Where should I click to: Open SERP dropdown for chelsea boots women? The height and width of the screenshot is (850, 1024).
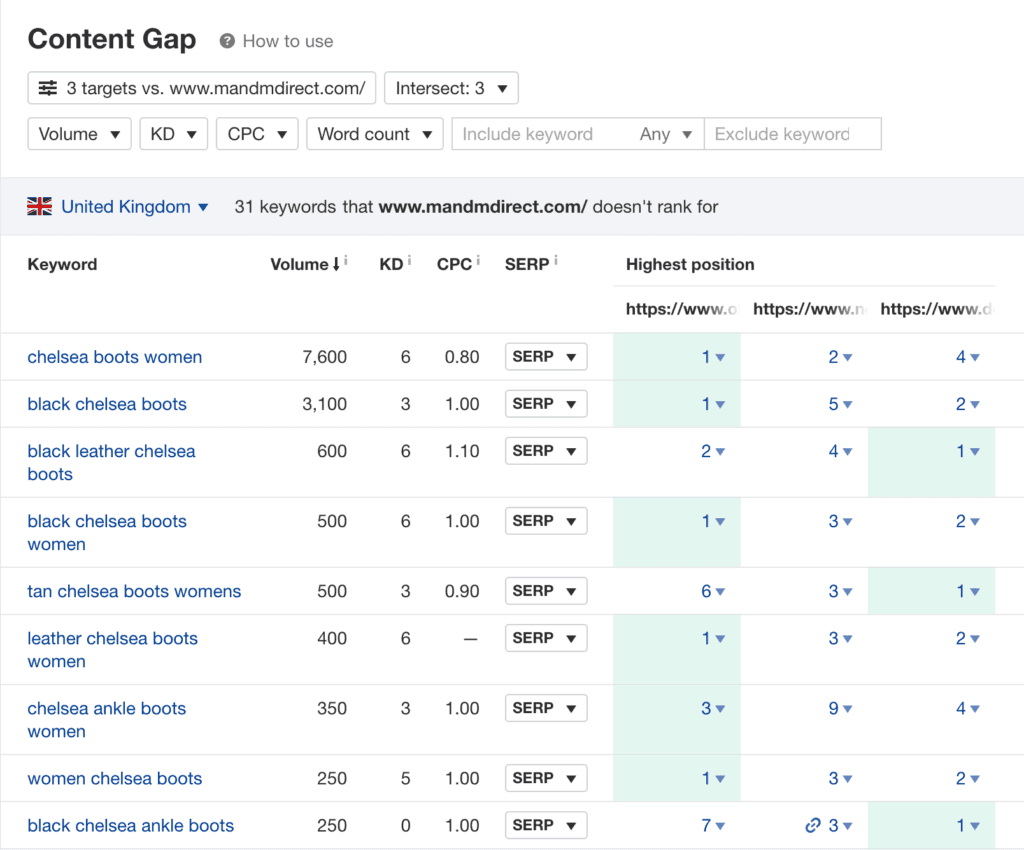click(546, 356)
